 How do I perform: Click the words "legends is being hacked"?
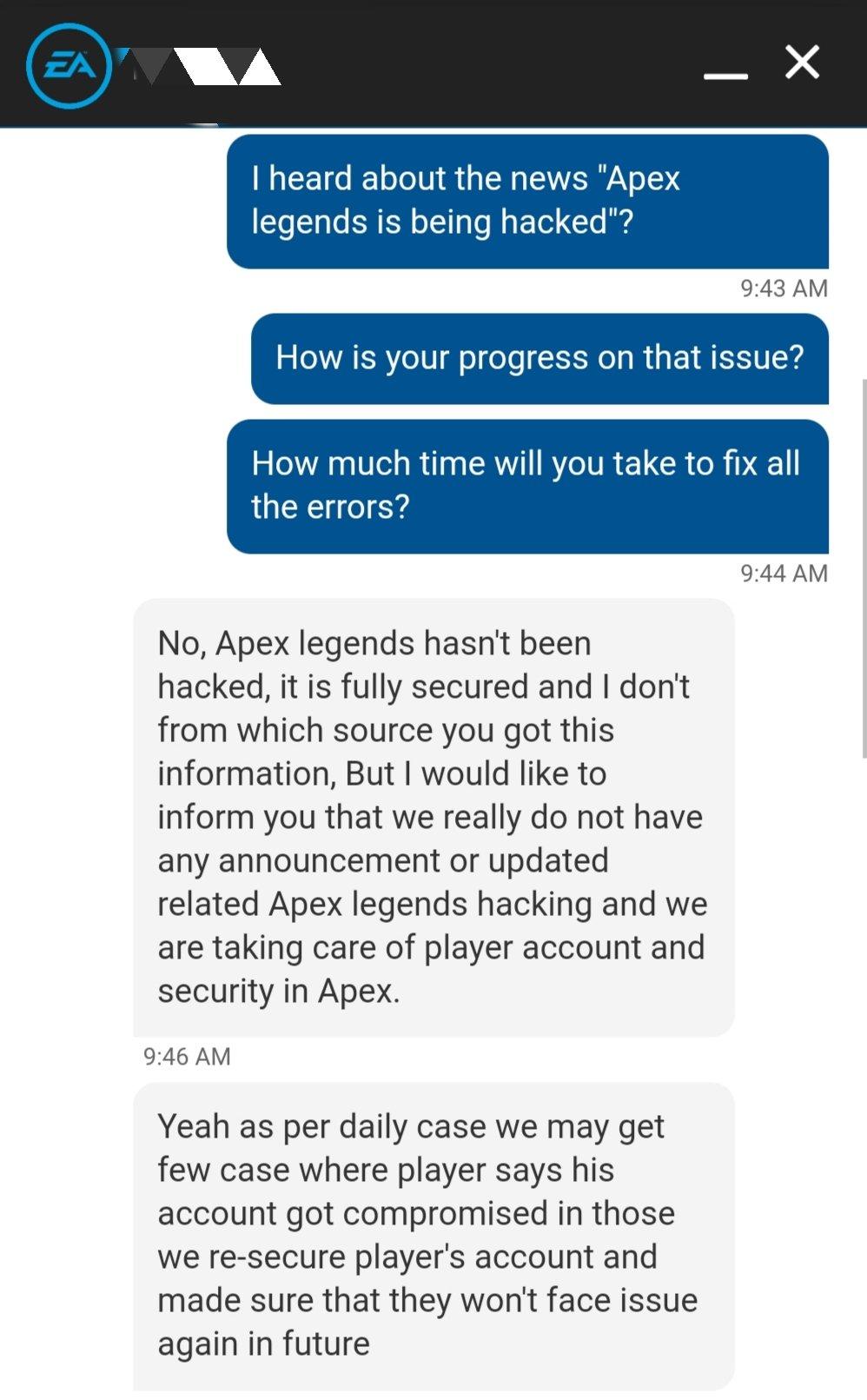(429, 222)
